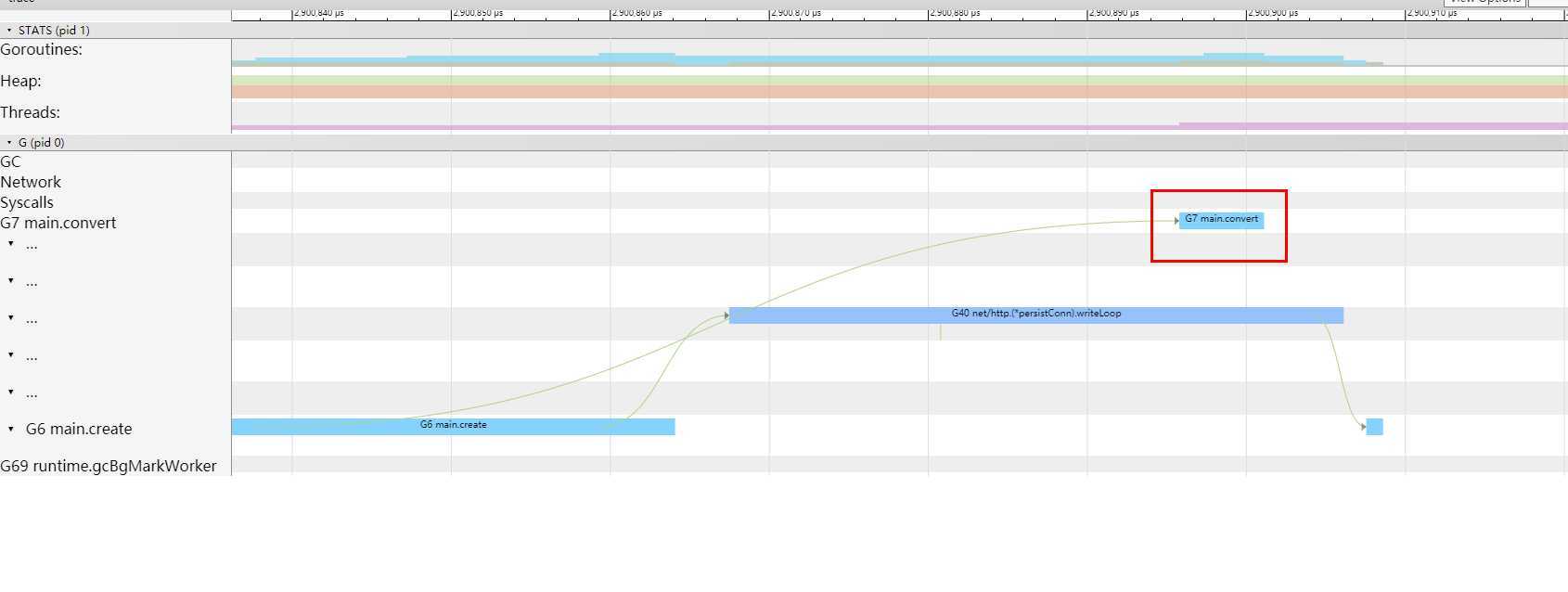Click the Threads: track label
The image size is (1568, 592).
pos(31,112)
